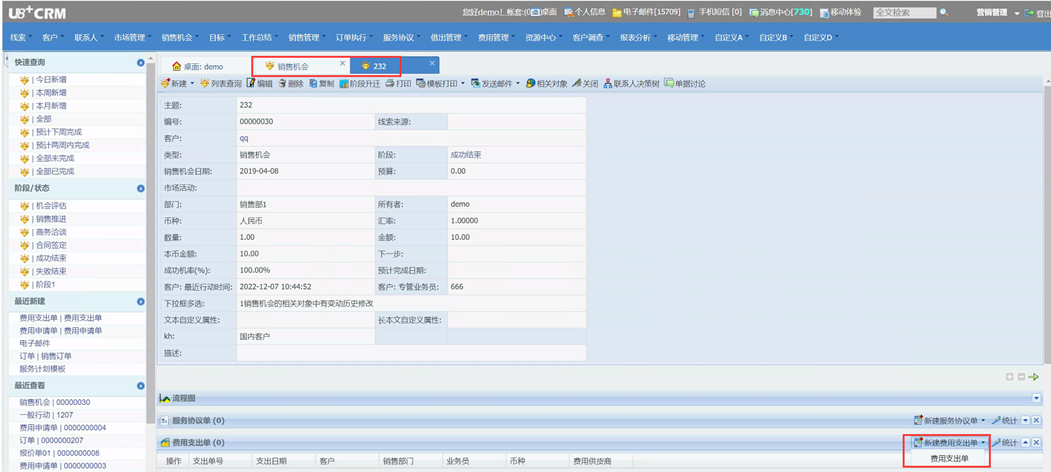Image resolution: width=1051 pixels, height=472 pixels.
Task: Expand the 服务协议单 section arrow
Action: 1026,420
